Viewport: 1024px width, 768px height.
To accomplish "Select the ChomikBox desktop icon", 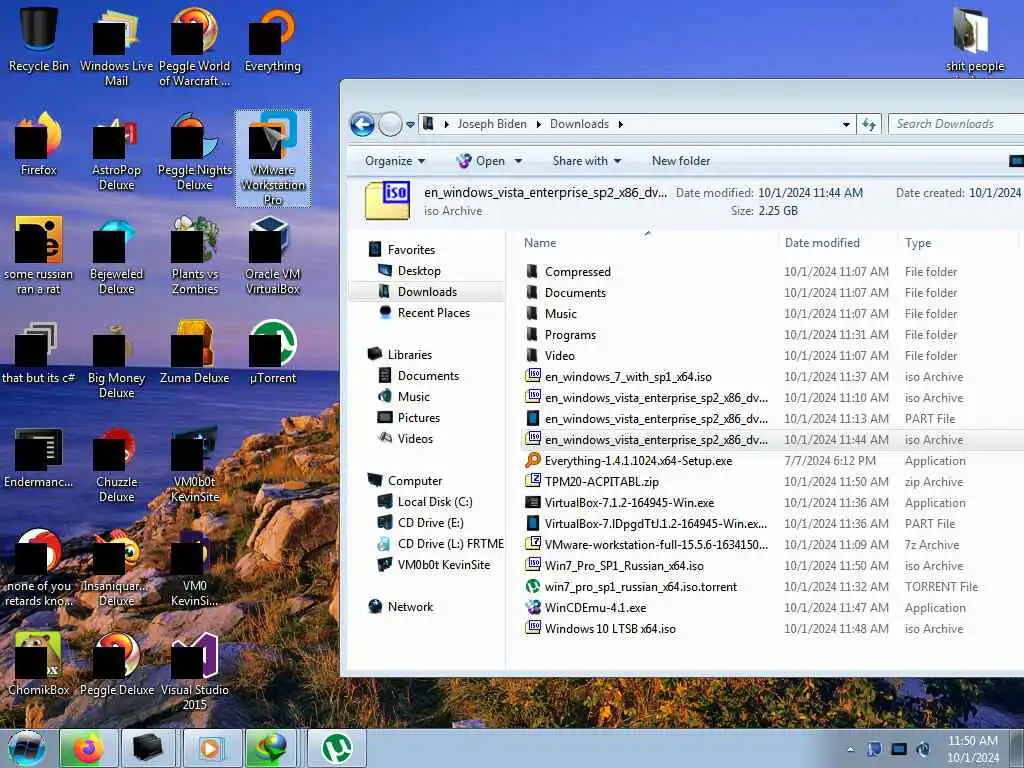I will click(x=38, y=664).
